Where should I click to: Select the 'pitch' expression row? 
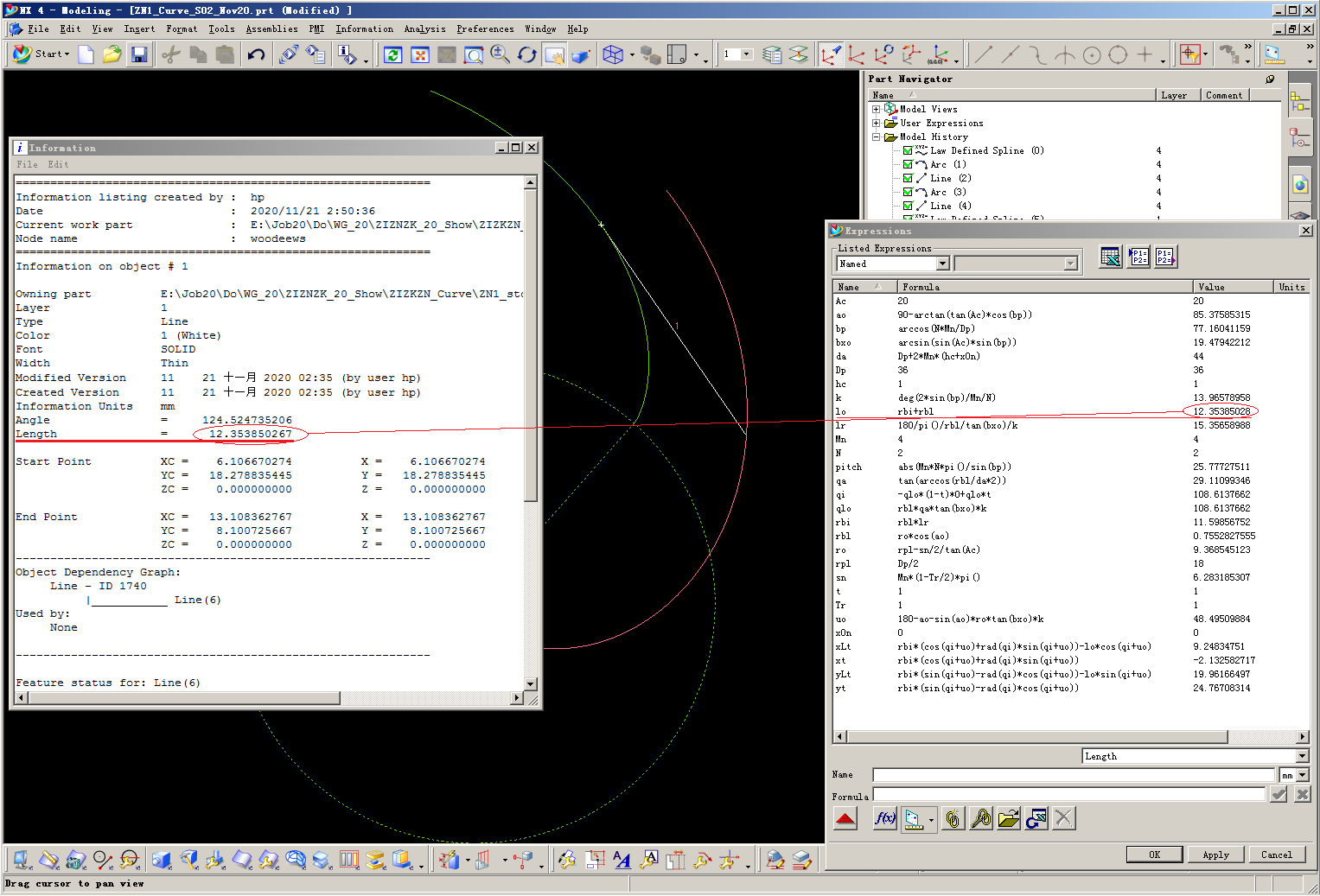tap(1070, 467)
